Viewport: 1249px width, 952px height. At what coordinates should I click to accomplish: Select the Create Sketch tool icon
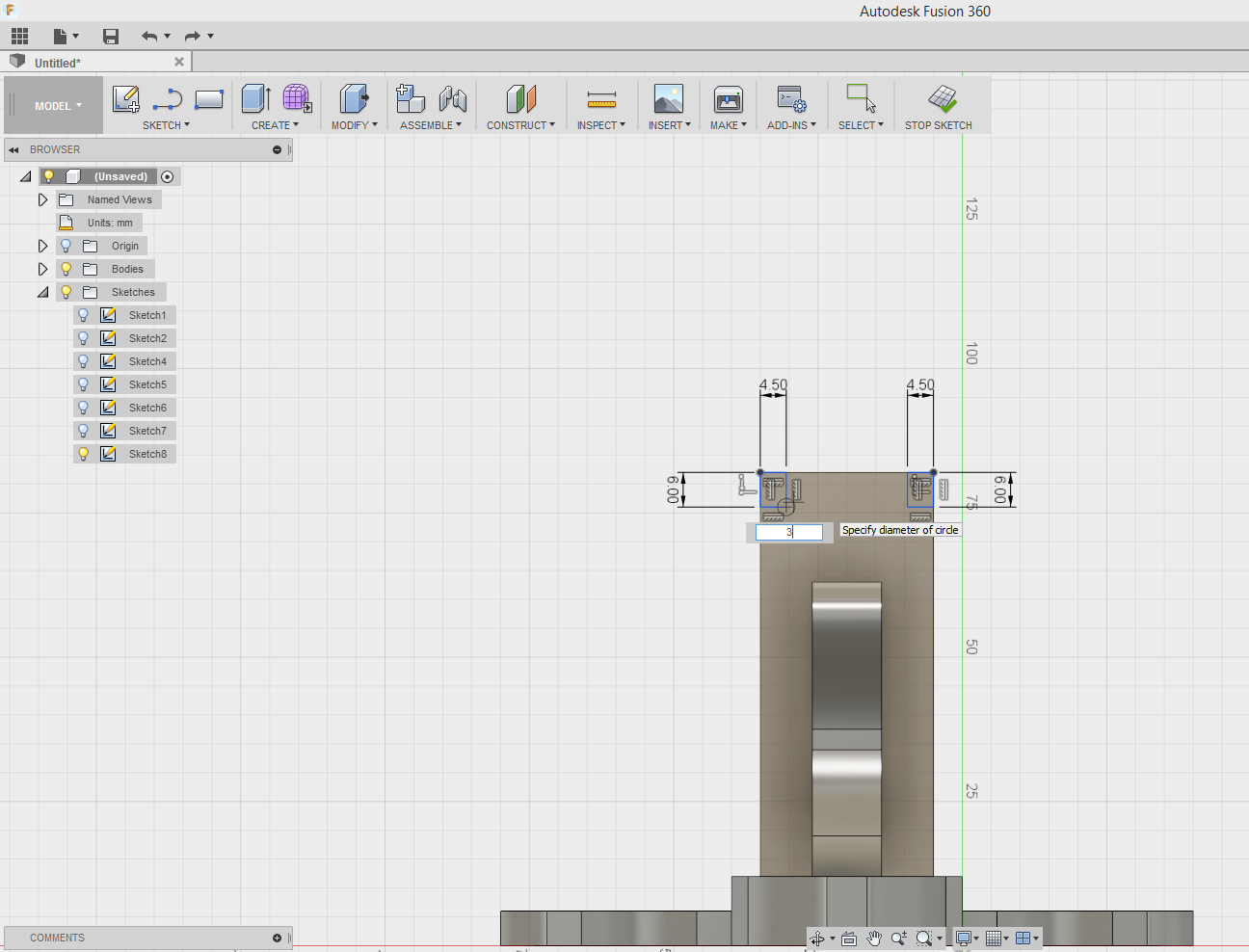coord(126,98)
